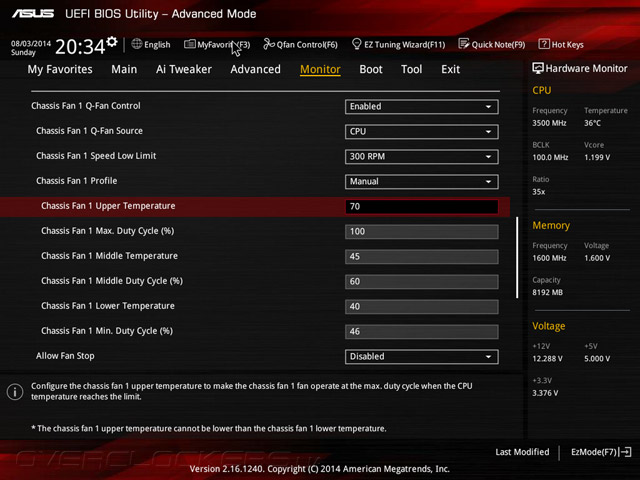Click the +3.3V voltage reading 3.376 V
Viewport: 640px width, 480px height.
point(545,393)
